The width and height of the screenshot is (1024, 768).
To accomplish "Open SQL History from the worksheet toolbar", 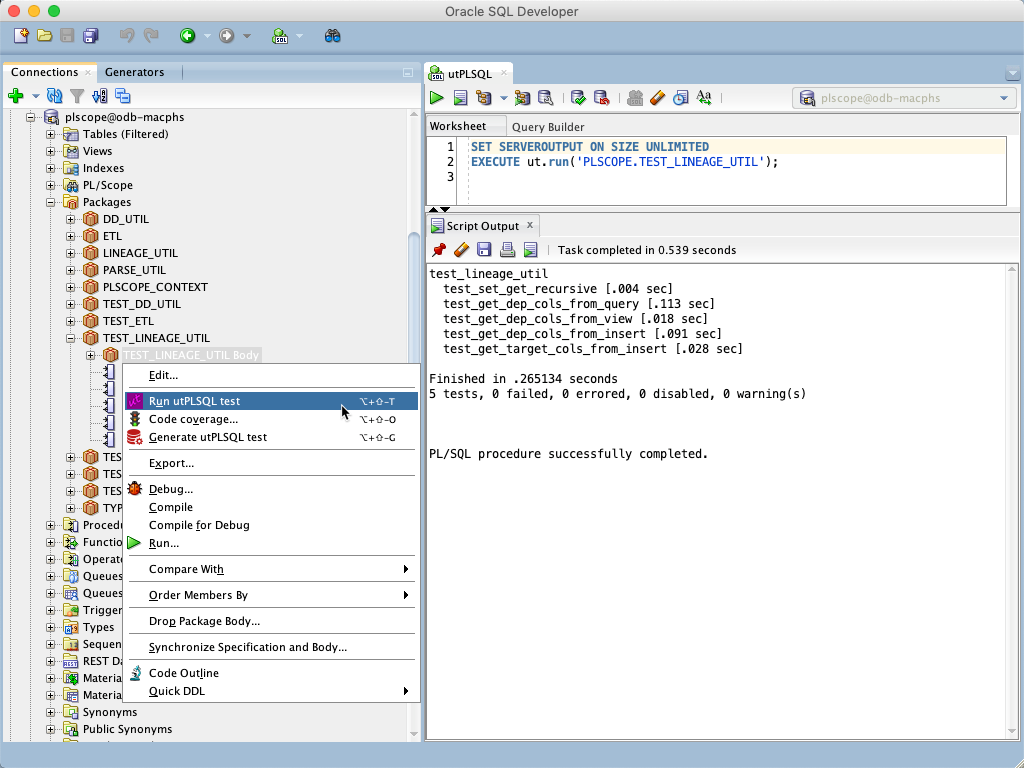I will pyautogui.click(x=681, y=98).
